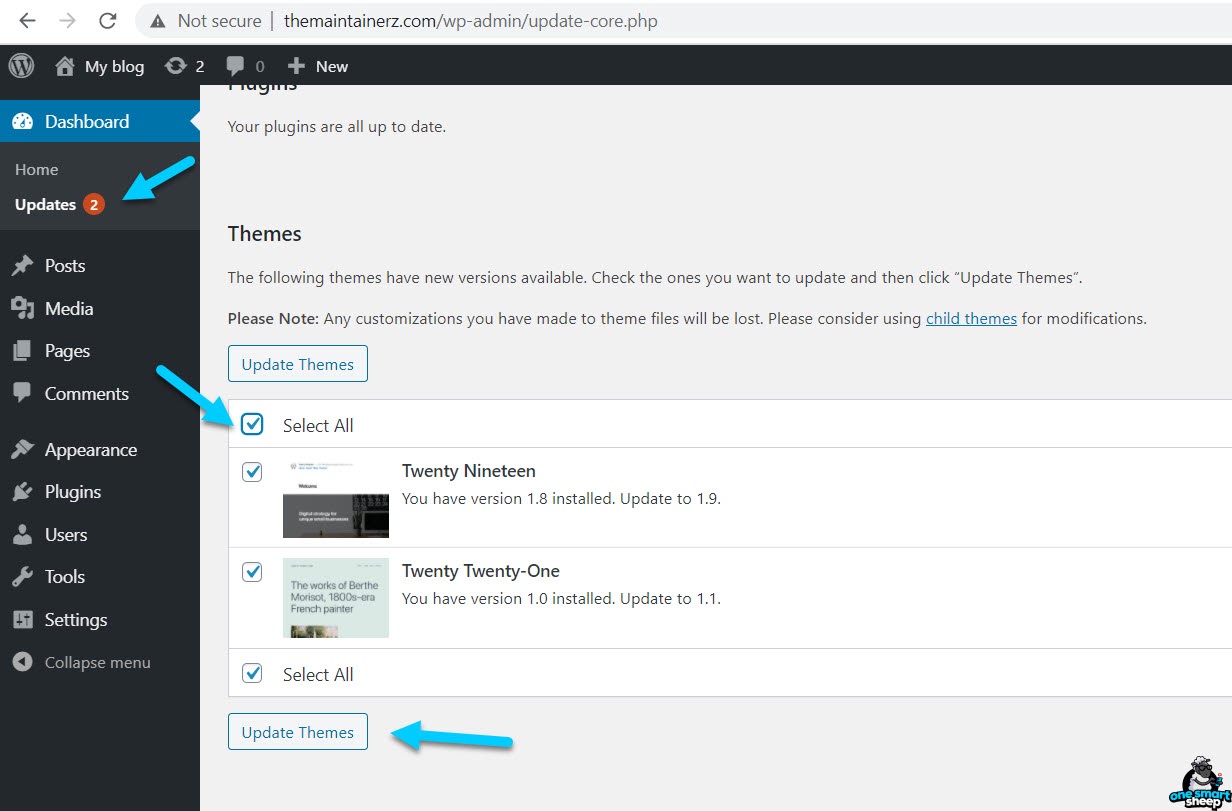Open the Appearance menu label
This screenshot has width=1232, height=811.
[91, 450]
